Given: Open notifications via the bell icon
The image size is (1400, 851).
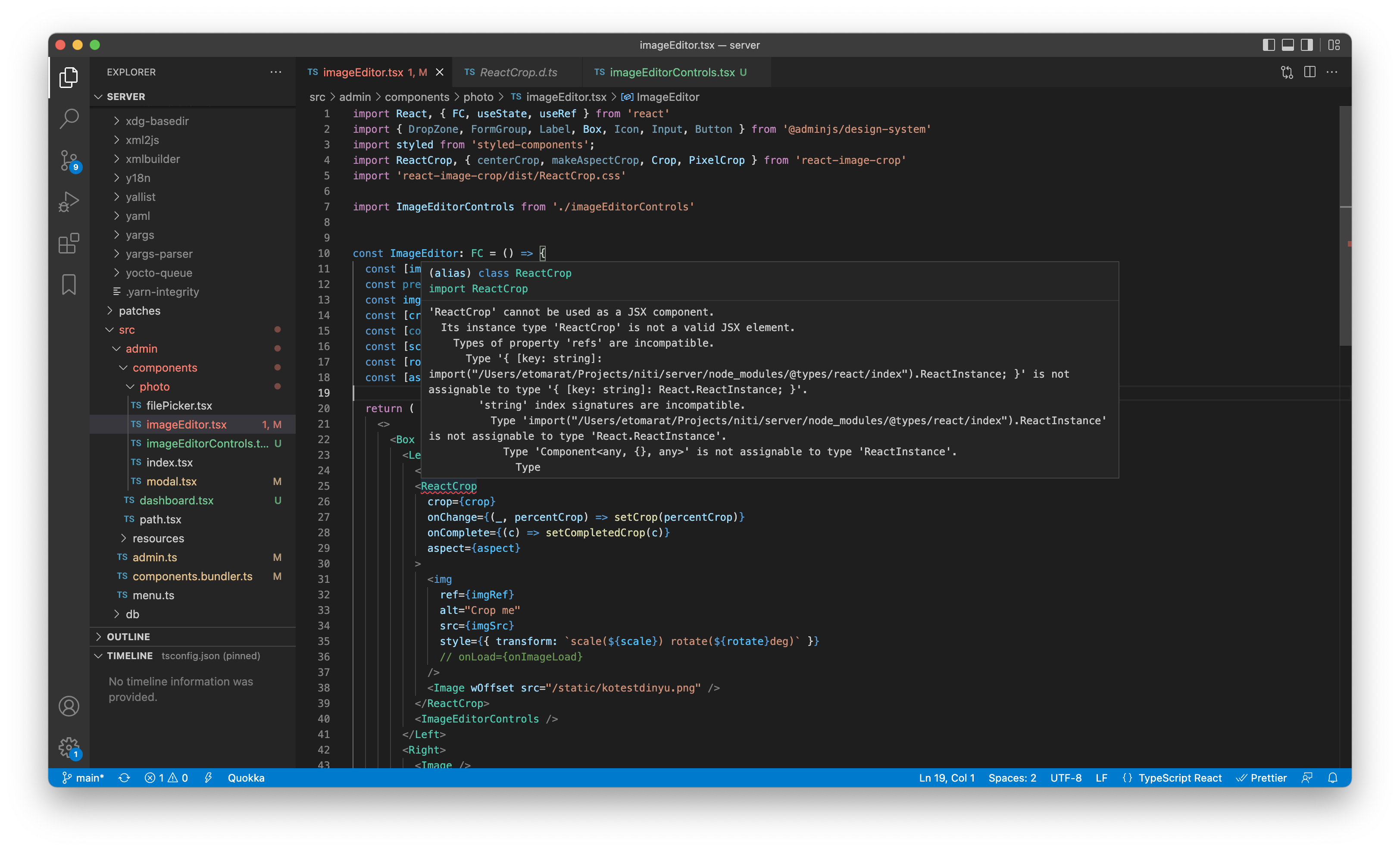Looking at the screenshot, I should tap(1334, 778).
